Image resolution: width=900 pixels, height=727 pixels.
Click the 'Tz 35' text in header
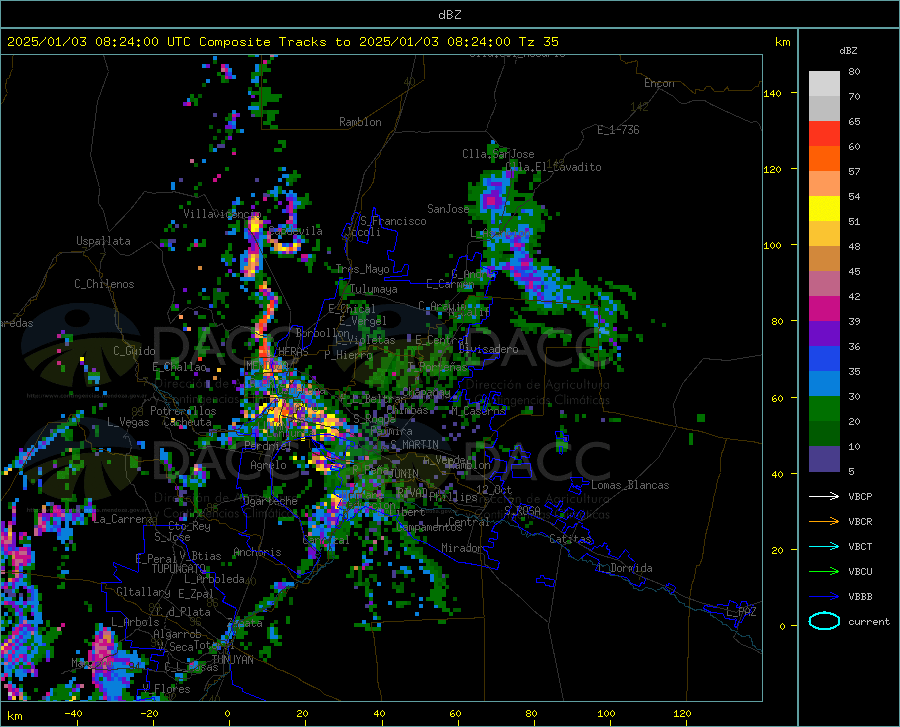[x=538, y=42]
